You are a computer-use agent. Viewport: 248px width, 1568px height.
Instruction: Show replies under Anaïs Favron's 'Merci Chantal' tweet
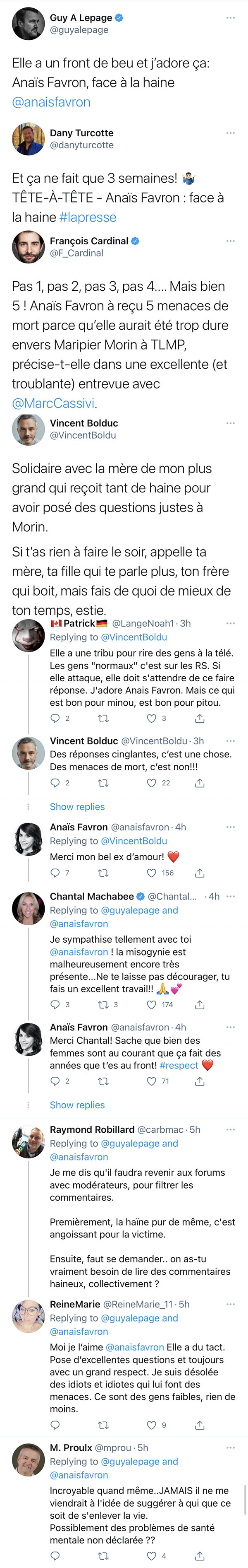point(77,1105)
